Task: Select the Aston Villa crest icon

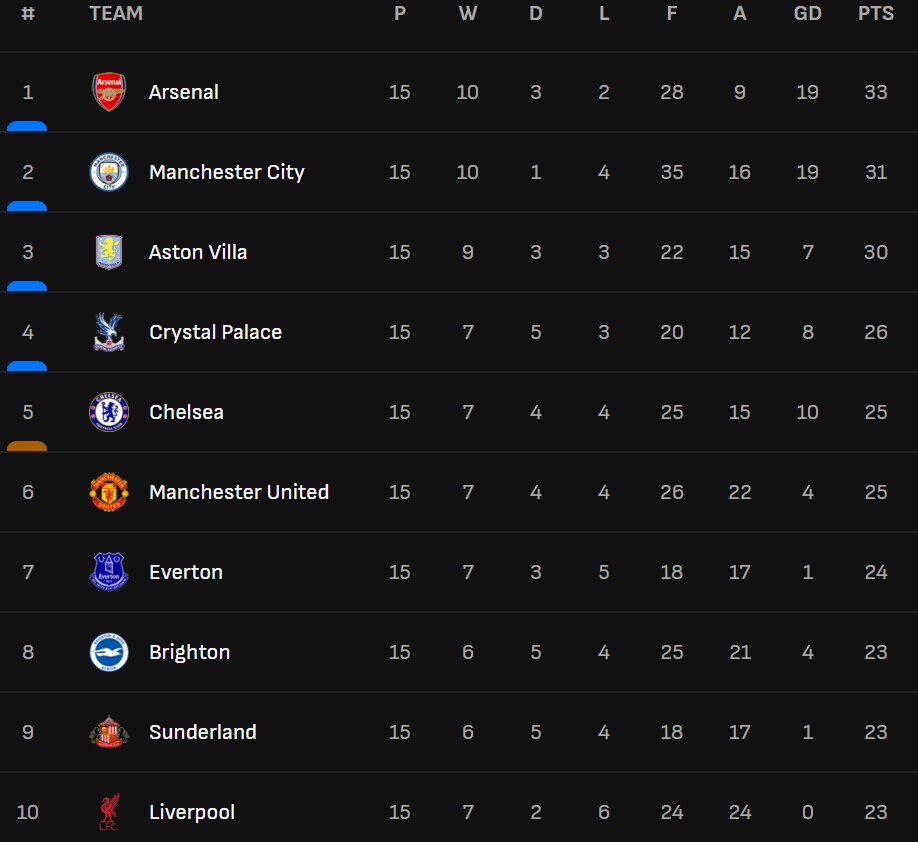Action: click(x=109, y=252)
